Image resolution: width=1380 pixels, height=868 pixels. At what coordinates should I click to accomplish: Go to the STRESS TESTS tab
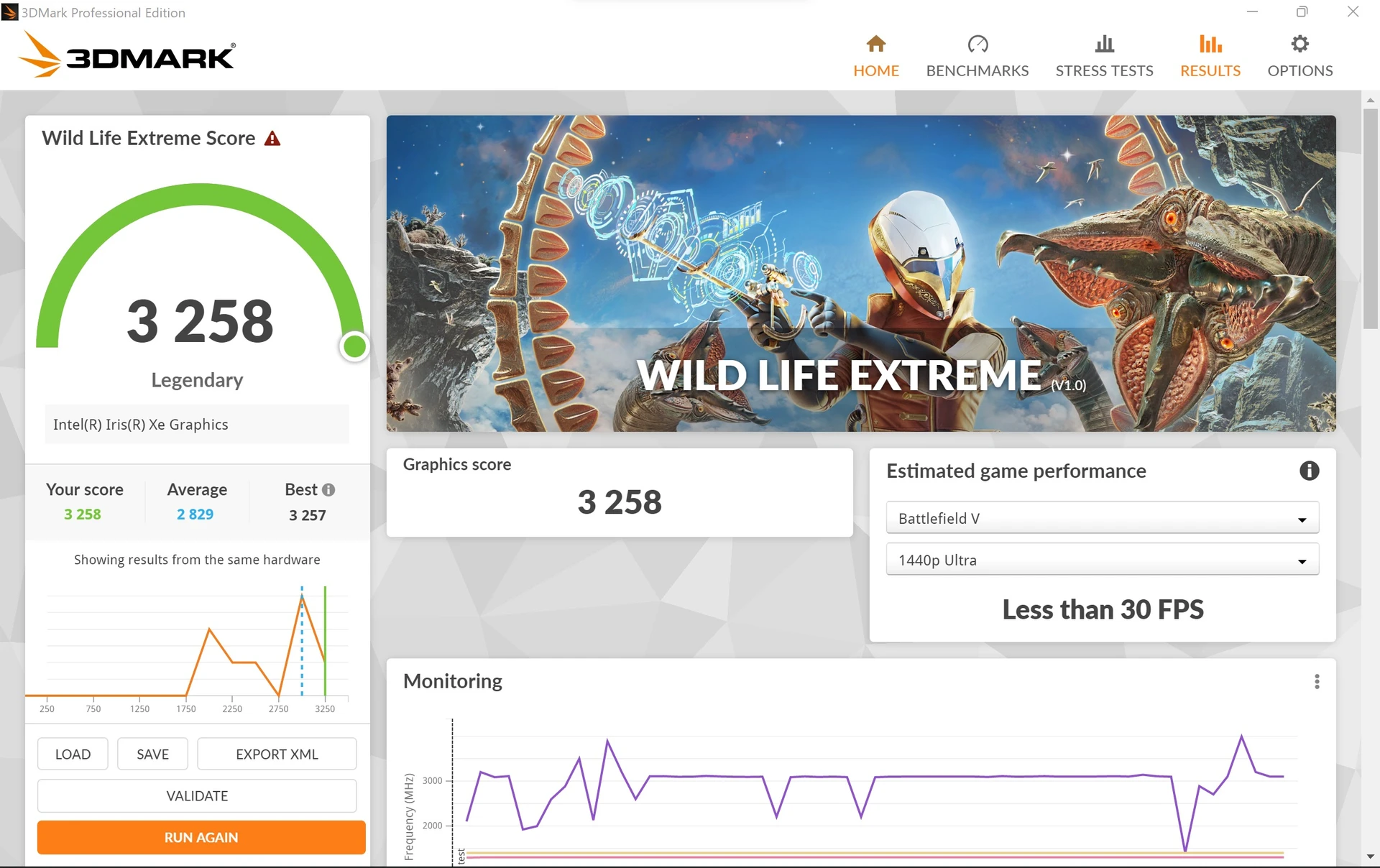[1104, 56]
